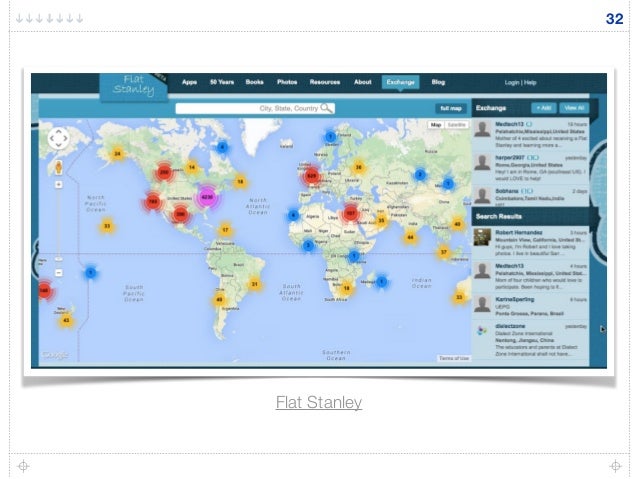Open the 50 Years navigation item

[222, 82]
